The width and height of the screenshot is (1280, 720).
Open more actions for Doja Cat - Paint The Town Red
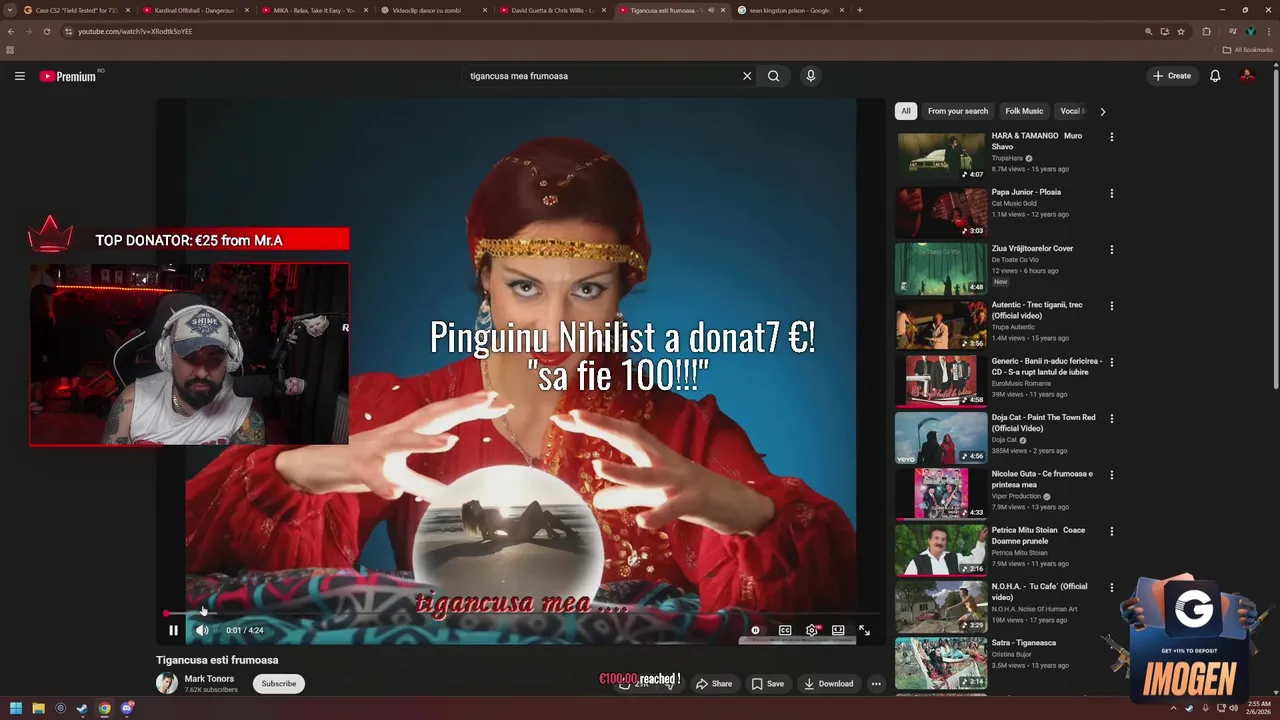click(1111, 418)
